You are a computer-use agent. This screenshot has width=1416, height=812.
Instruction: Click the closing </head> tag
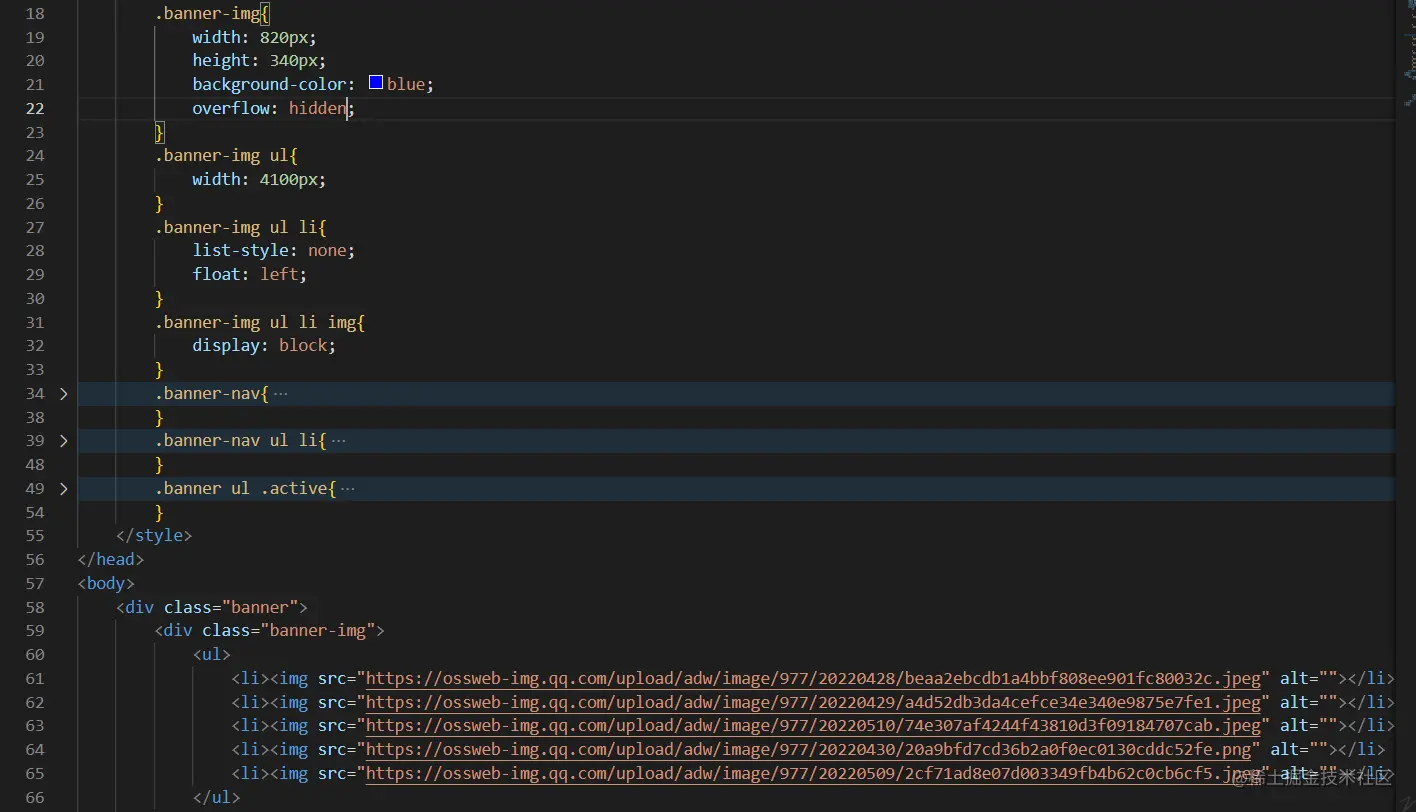[111, 560]
